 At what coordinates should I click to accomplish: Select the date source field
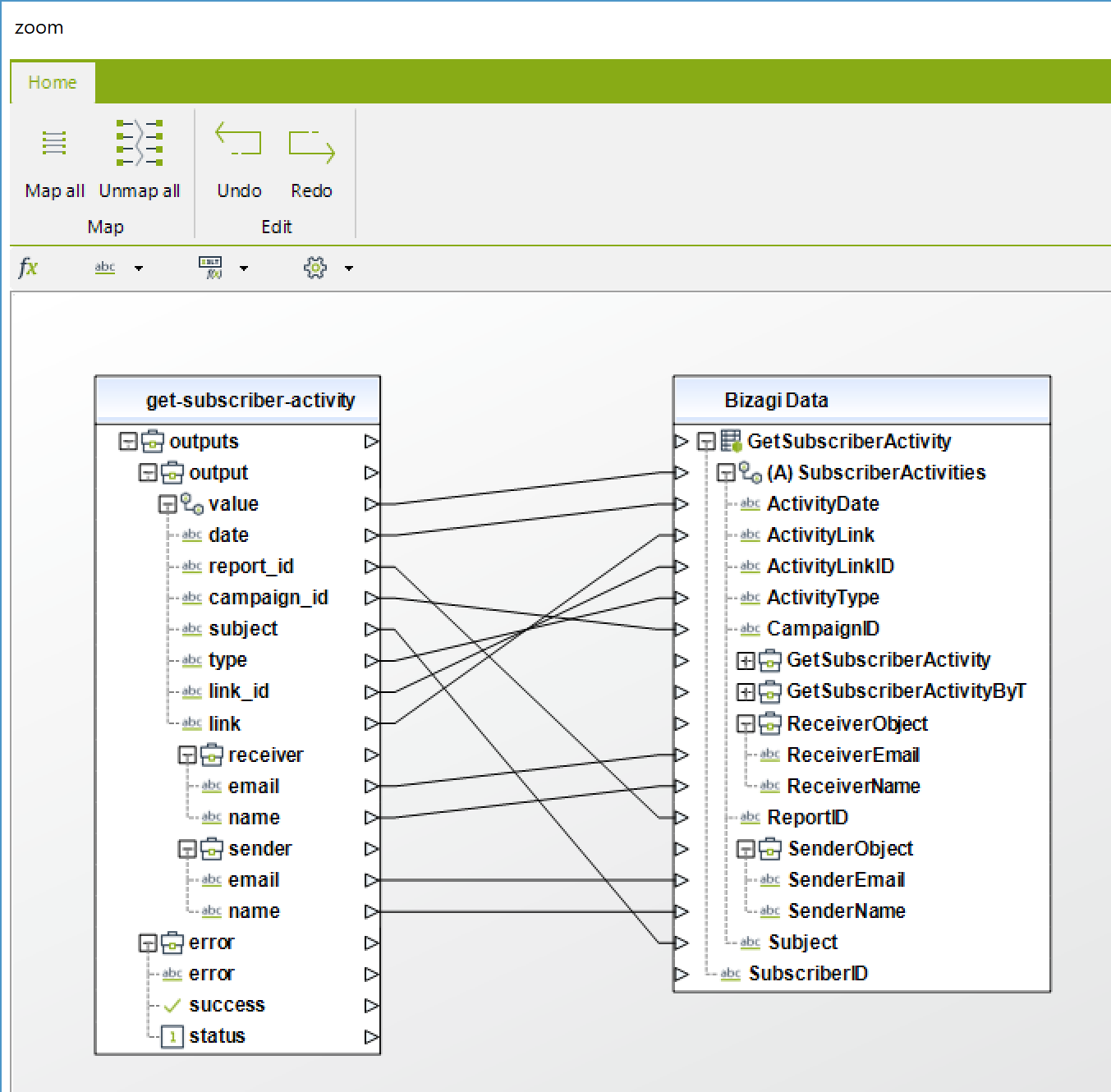coord(229,535)
